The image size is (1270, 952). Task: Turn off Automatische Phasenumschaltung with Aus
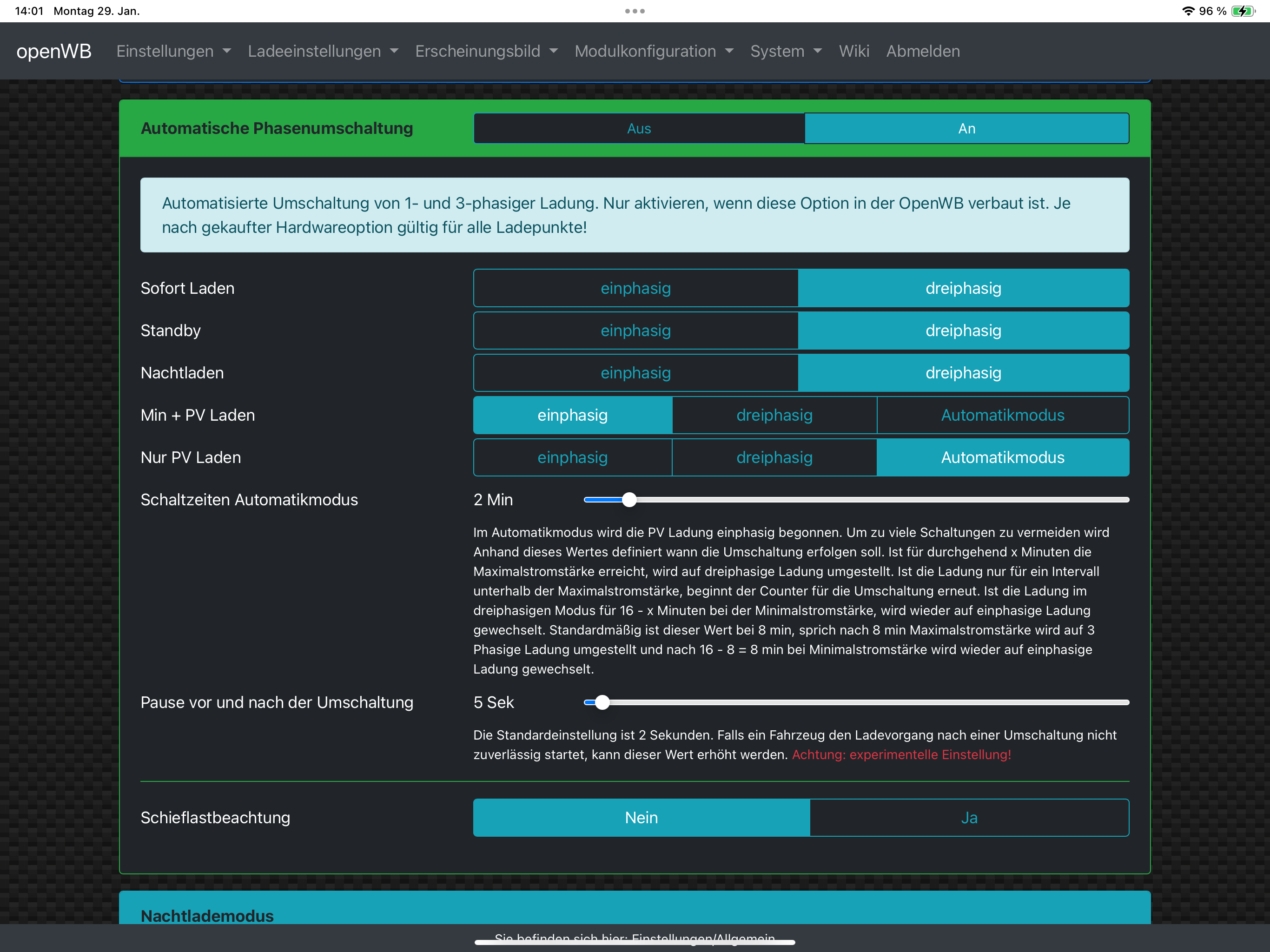(x=638, y=129)
